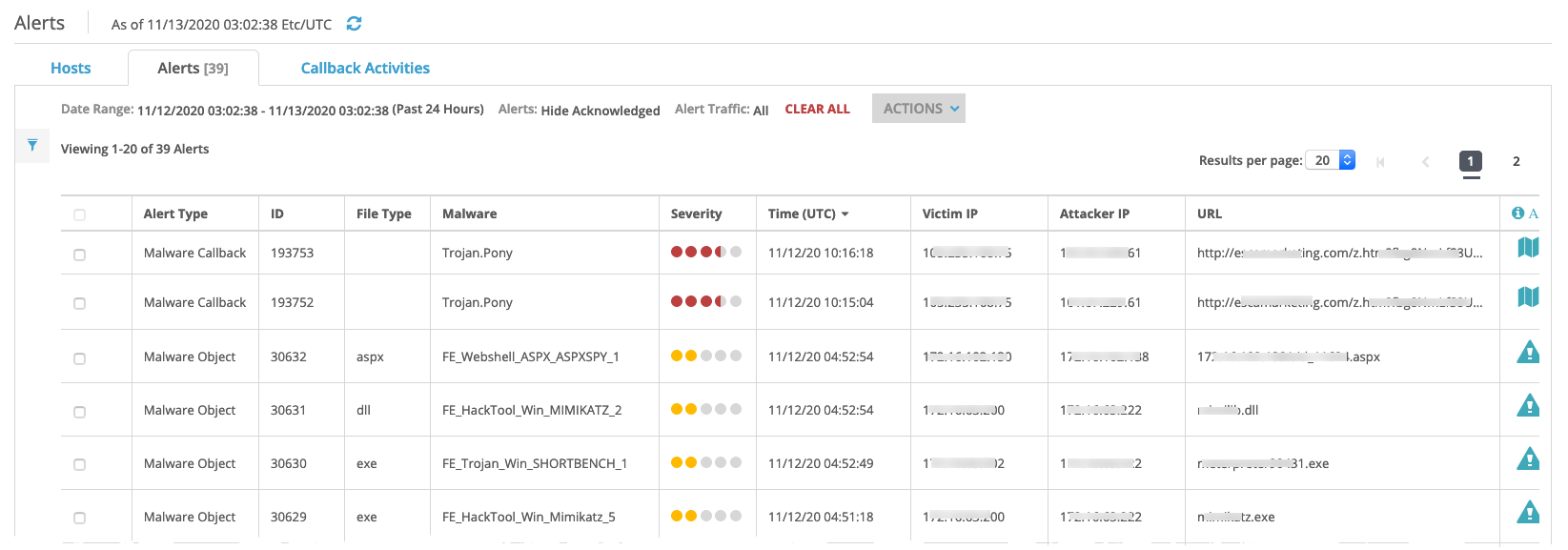Open the filter funnel panel

coord(32,145)
